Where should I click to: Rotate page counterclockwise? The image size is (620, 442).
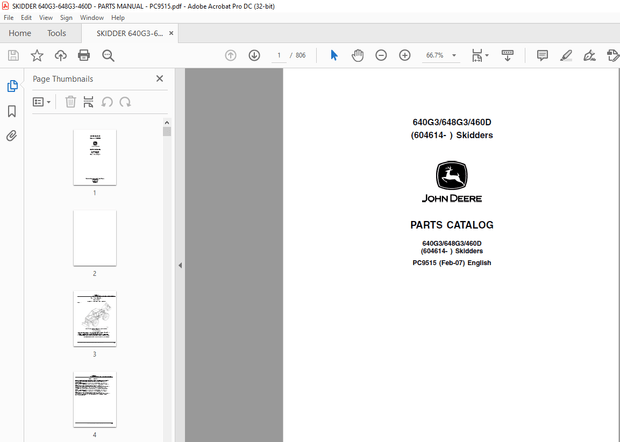[107, 102]
